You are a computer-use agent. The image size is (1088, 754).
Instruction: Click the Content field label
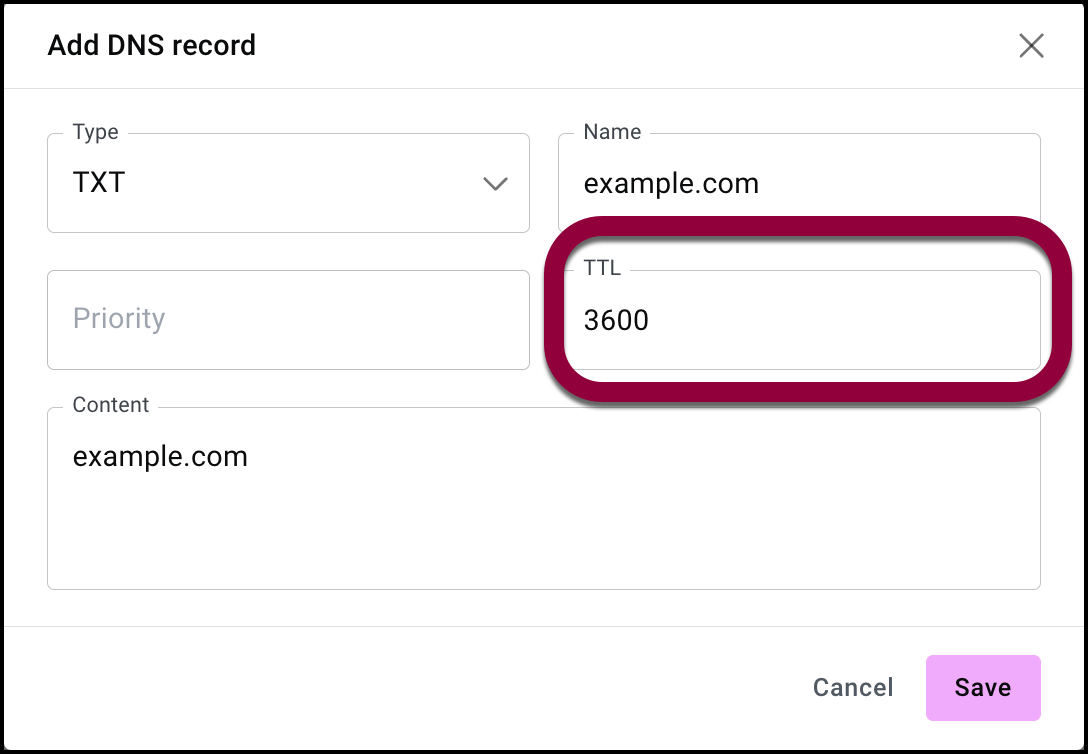click(x=111, y=405)
